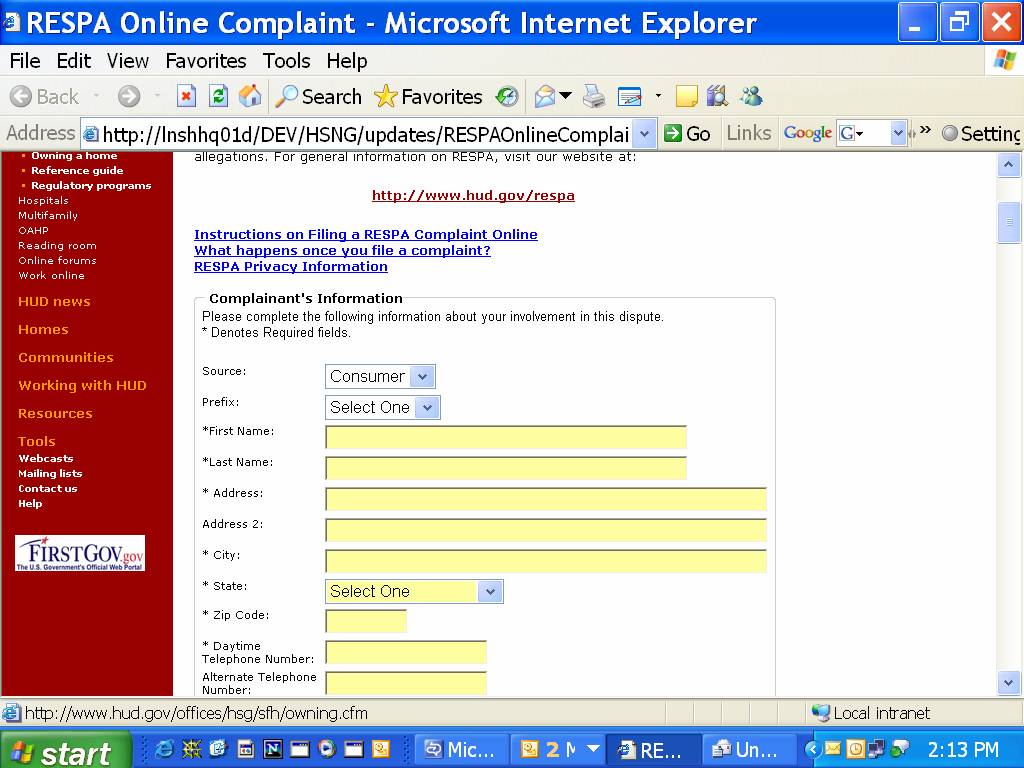Open the Discuss yellow note icon
This screenshot has width=1024, height=768.
pos(686,97)
